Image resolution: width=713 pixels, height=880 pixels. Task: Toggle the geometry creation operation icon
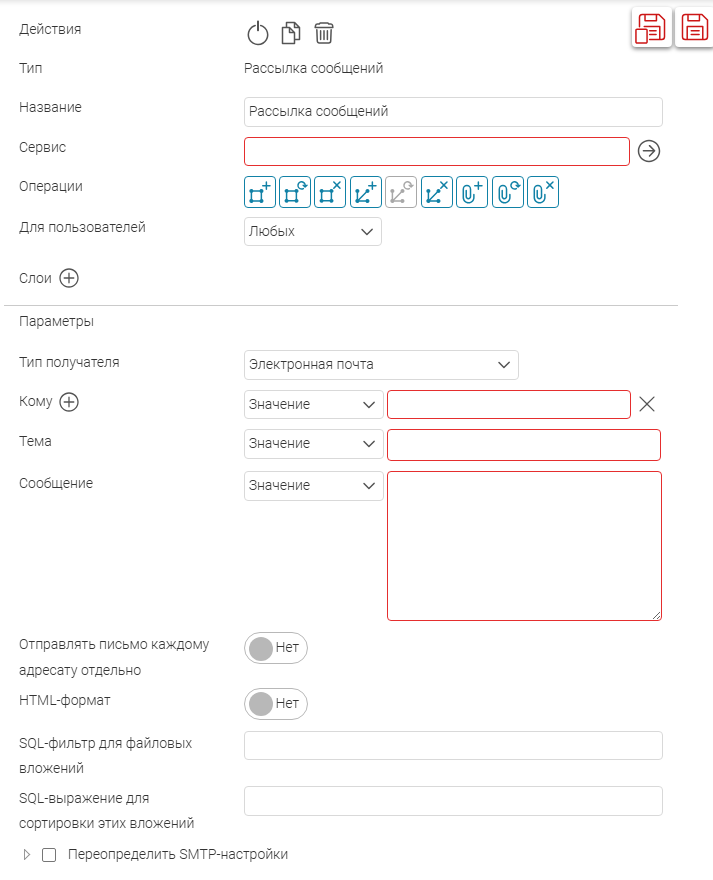(x=366, y=192)
